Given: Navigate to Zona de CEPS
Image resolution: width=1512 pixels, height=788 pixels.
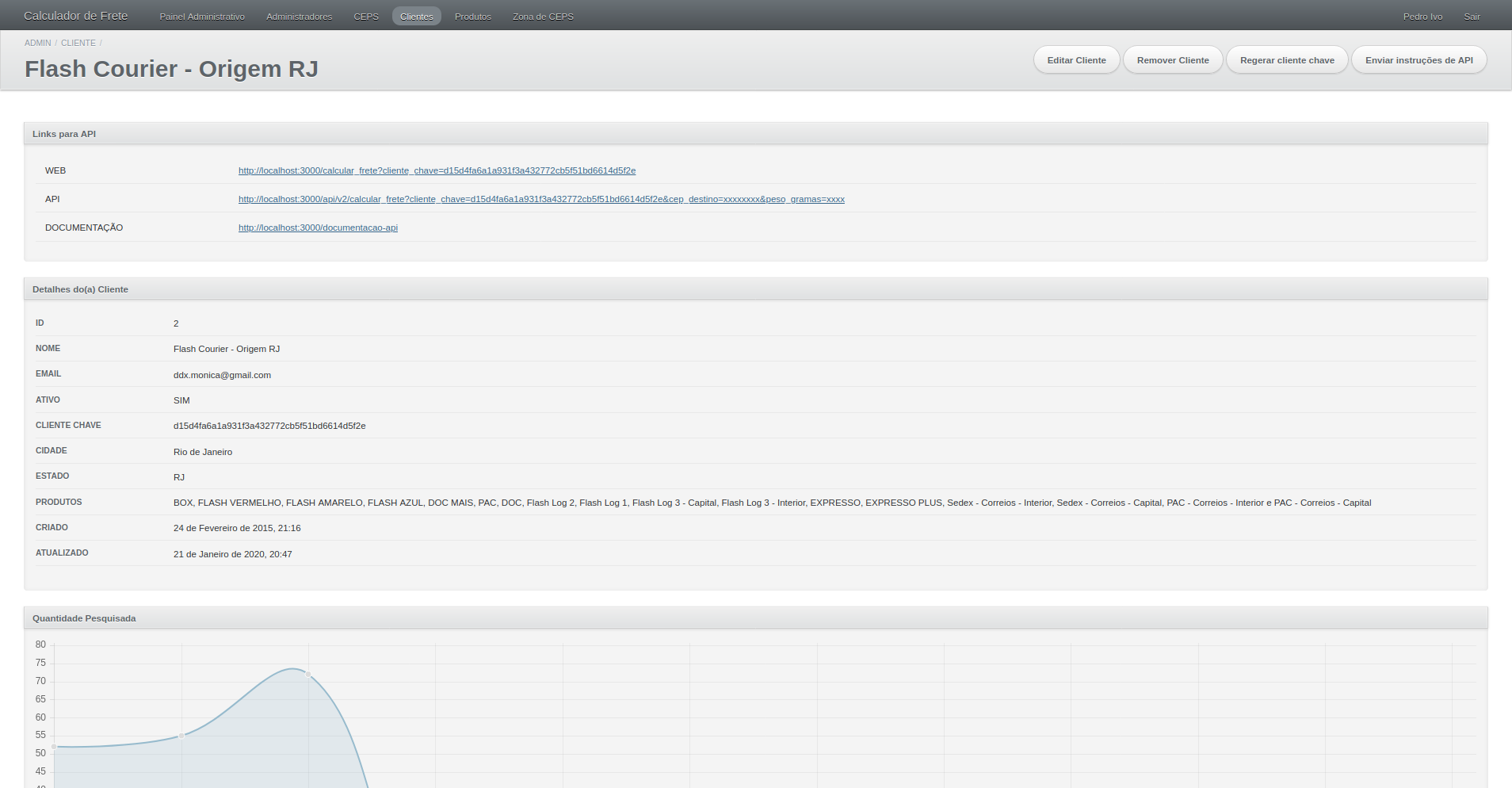Looking at the screenshot, I should [543, 17].
